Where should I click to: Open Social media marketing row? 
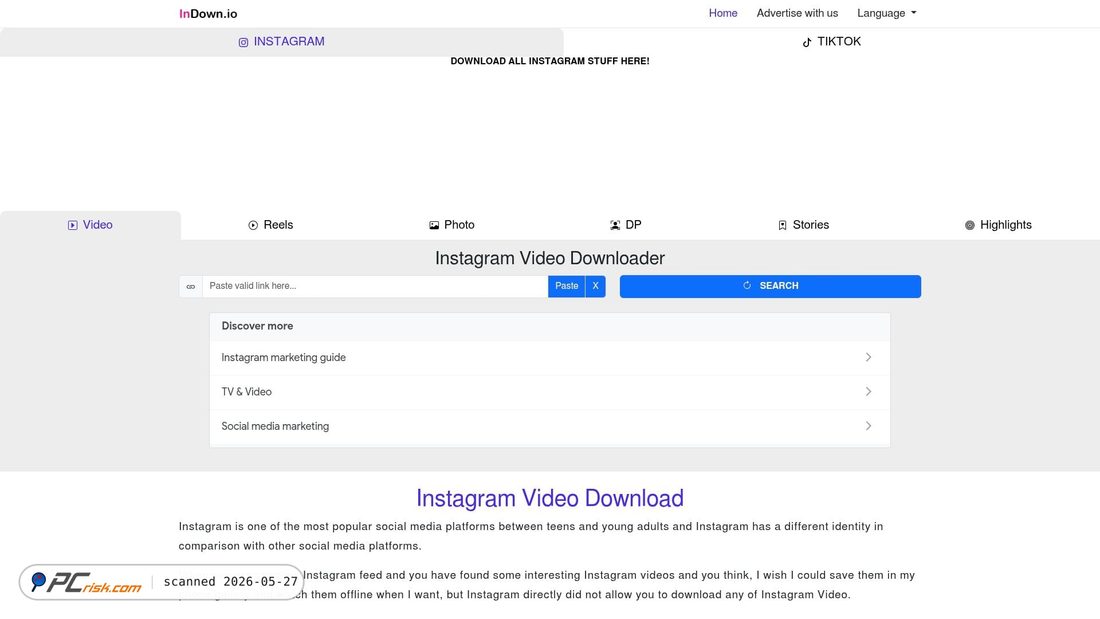(550, 427)
